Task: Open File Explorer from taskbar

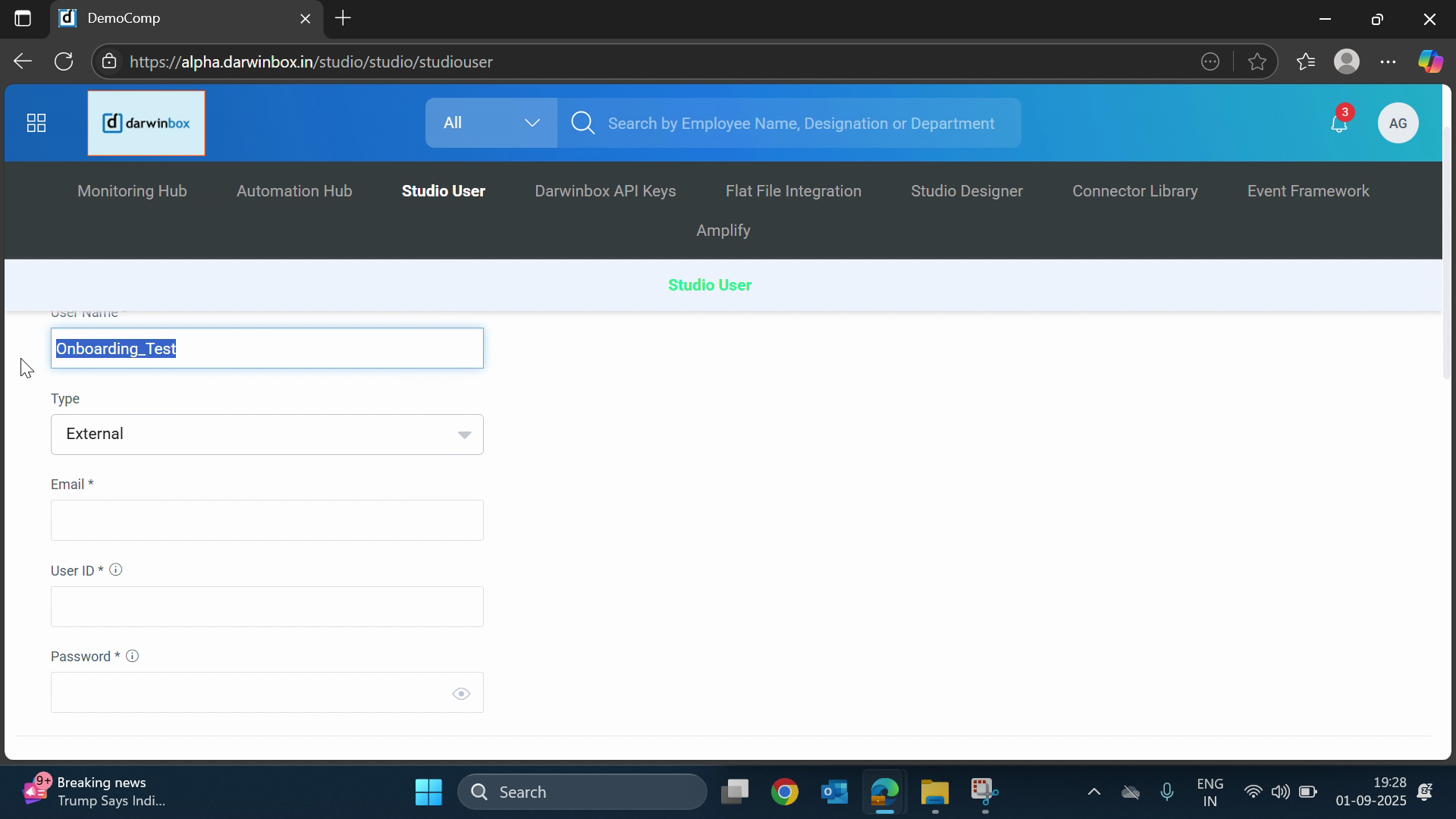Action: 934,792
